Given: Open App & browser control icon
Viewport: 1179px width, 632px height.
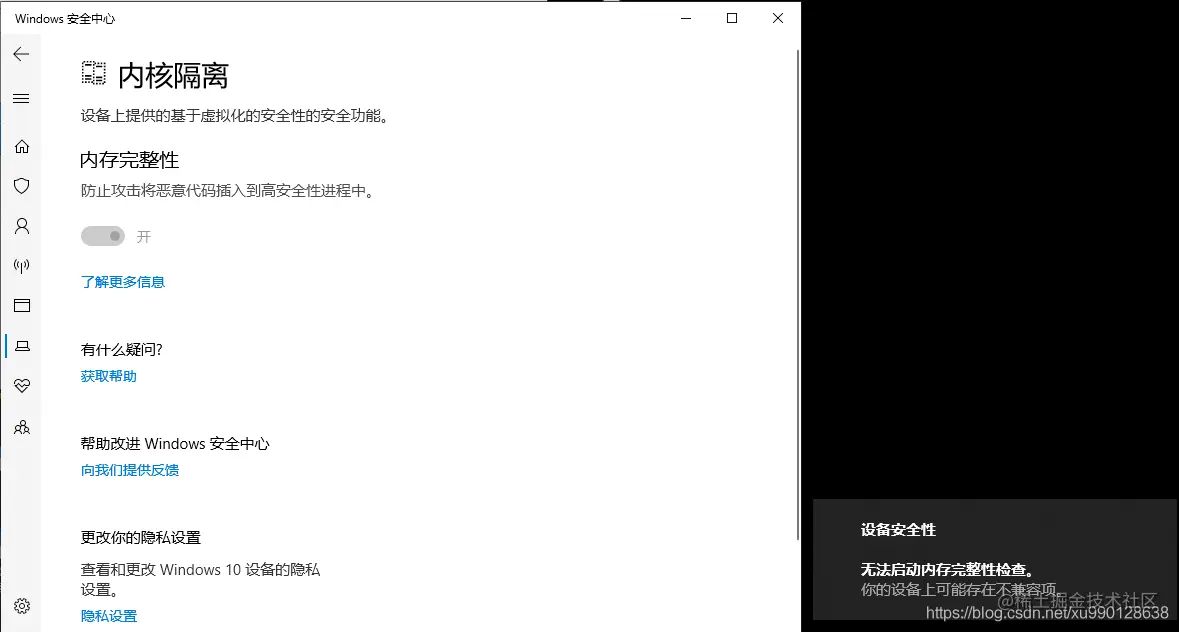Looking at the screenshot, I should 22,305.
